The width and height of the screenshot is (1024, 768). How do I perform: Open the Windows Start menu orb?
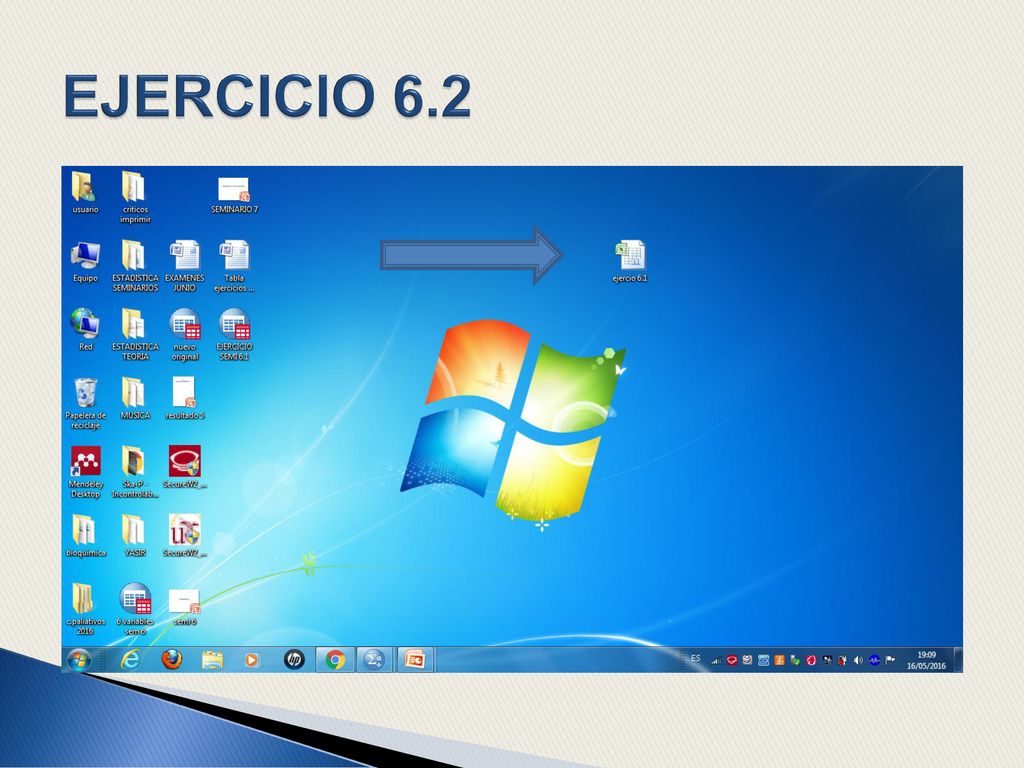coord(79,660)
